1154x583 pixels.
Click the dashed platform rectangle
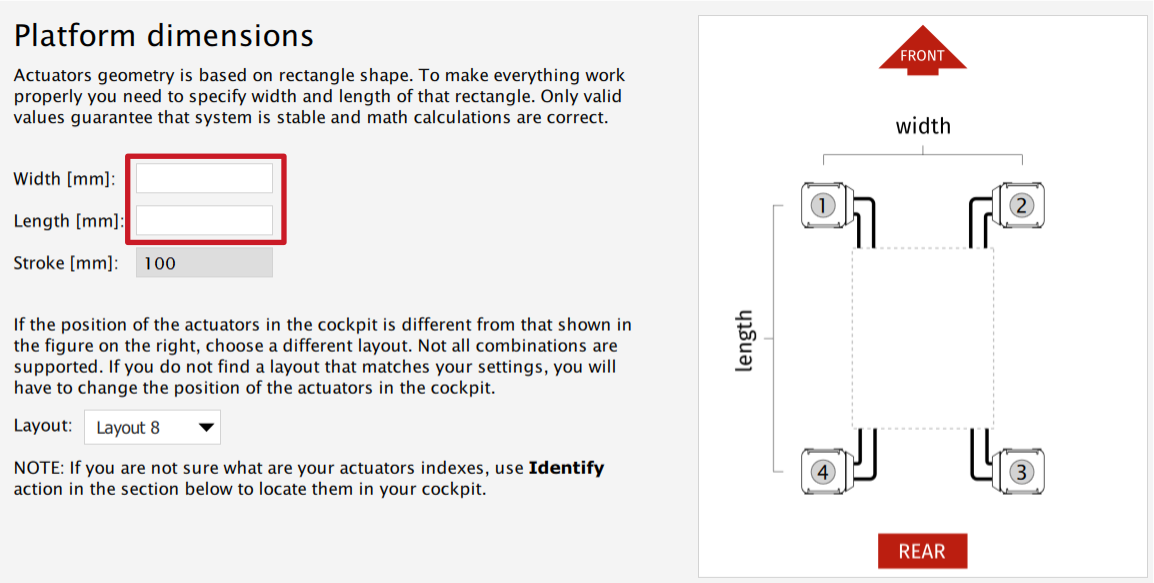pos(922,337)
